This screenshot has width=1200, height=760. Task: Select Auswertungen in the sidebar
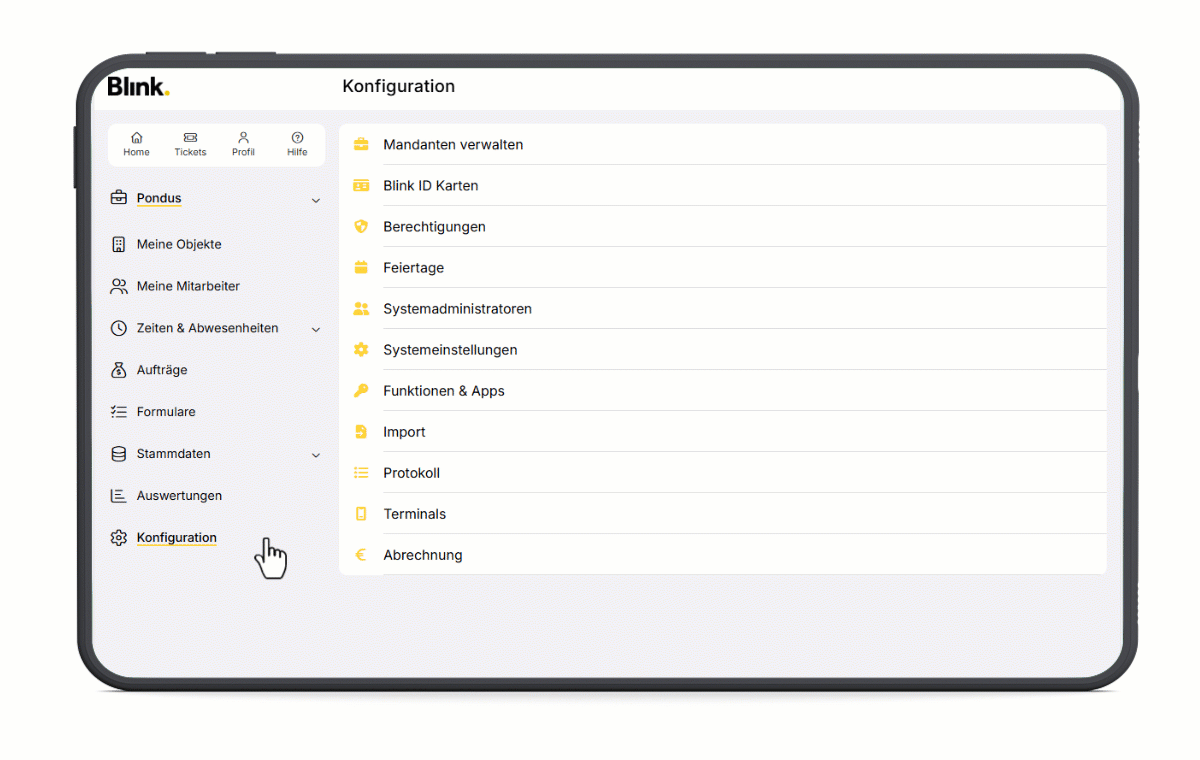(x=179, y=496)
